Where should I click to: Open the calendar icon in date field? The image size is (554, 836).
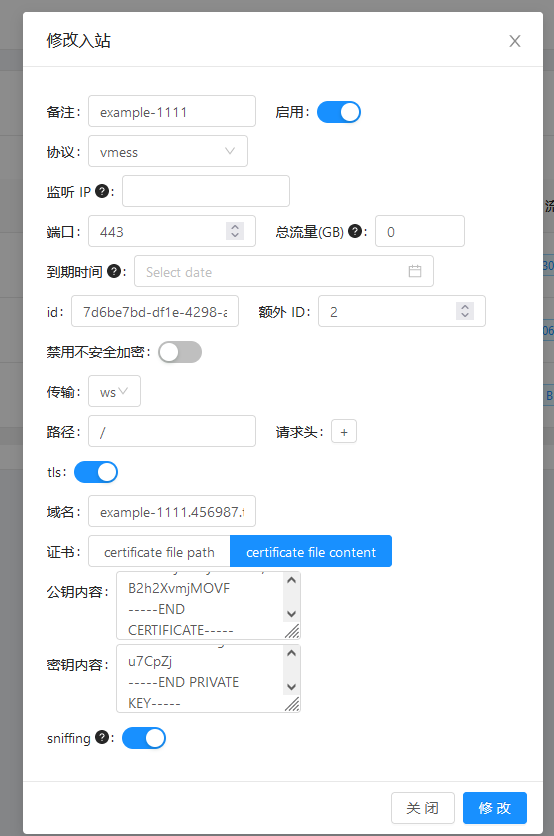coord(415,271)
